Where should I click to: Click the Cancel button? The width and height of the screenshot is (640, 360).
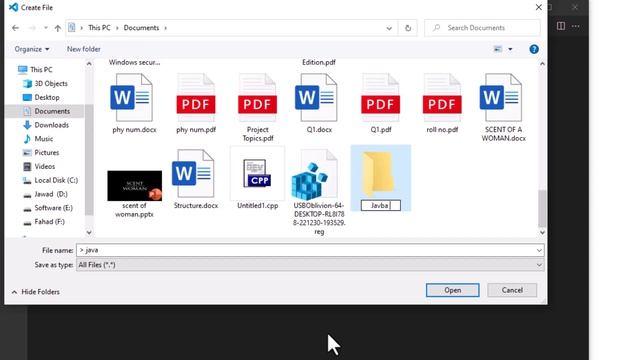tap(512, 290)
